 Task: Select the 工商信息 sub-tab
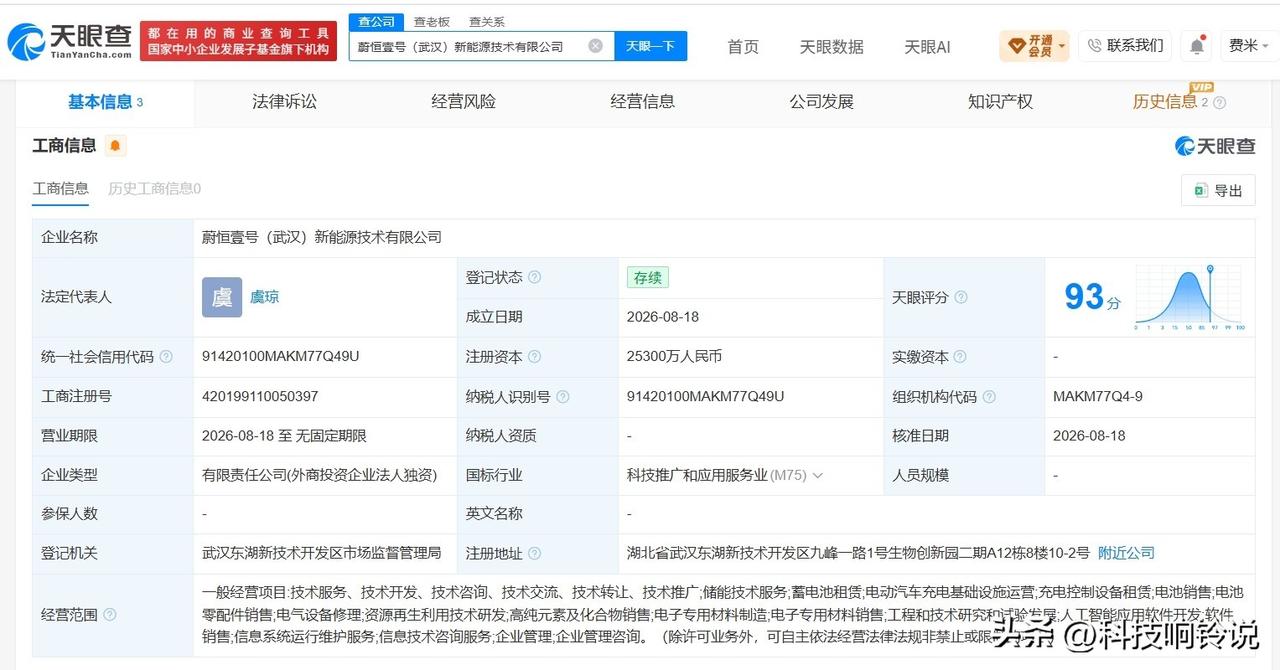[60, 189]
